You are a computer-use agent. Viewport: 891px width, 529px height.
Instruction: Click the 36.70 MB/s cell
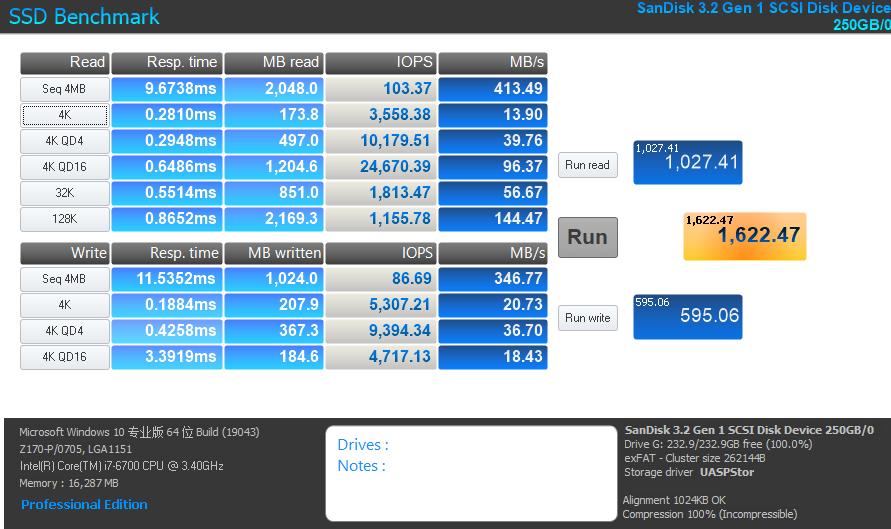tap(493, 331)
